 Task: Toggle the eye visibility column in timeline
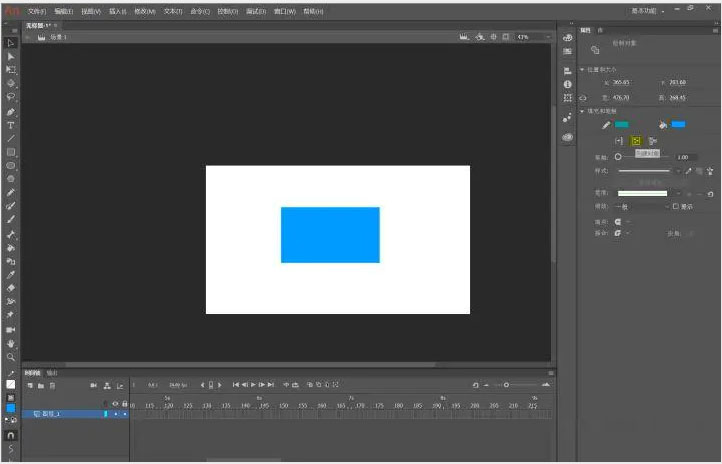pos(114,403)
